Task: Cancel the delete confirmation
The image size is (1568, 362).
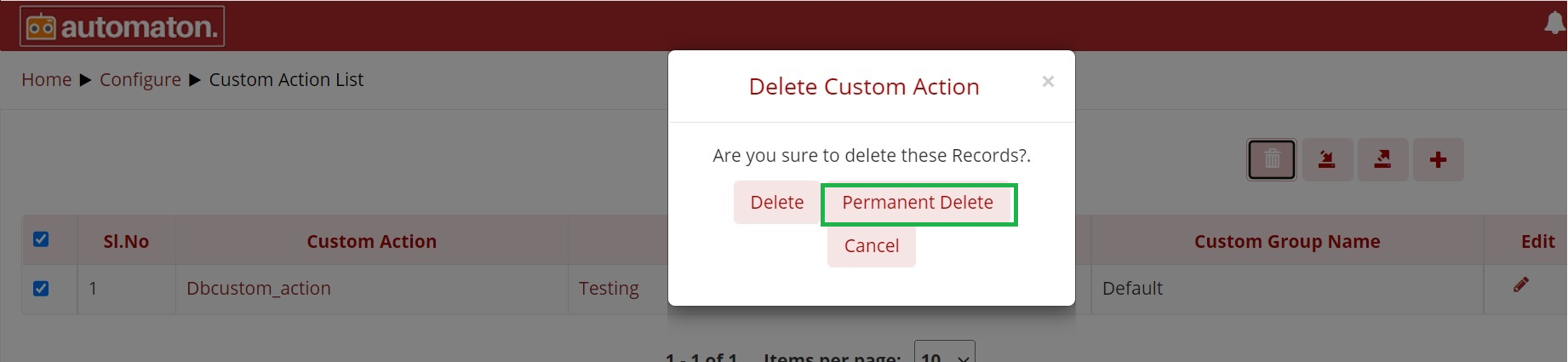Action: pos(872,246)
